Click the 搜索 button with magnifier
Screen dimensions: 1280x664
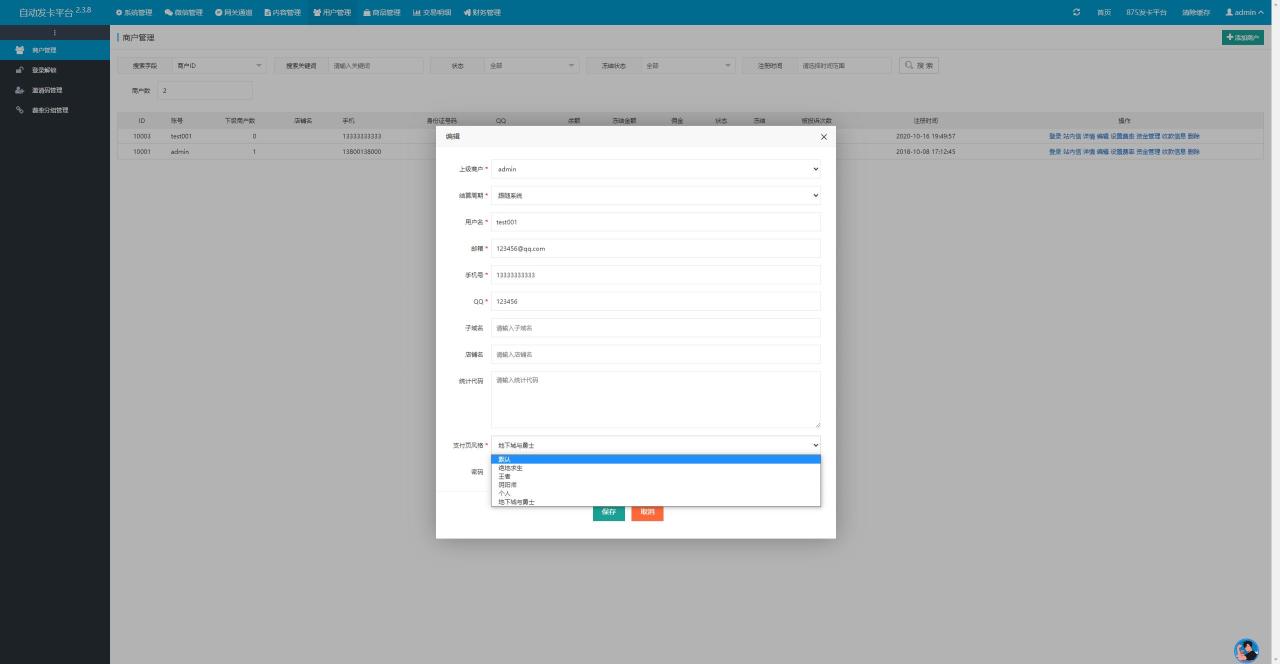[919, 65]
